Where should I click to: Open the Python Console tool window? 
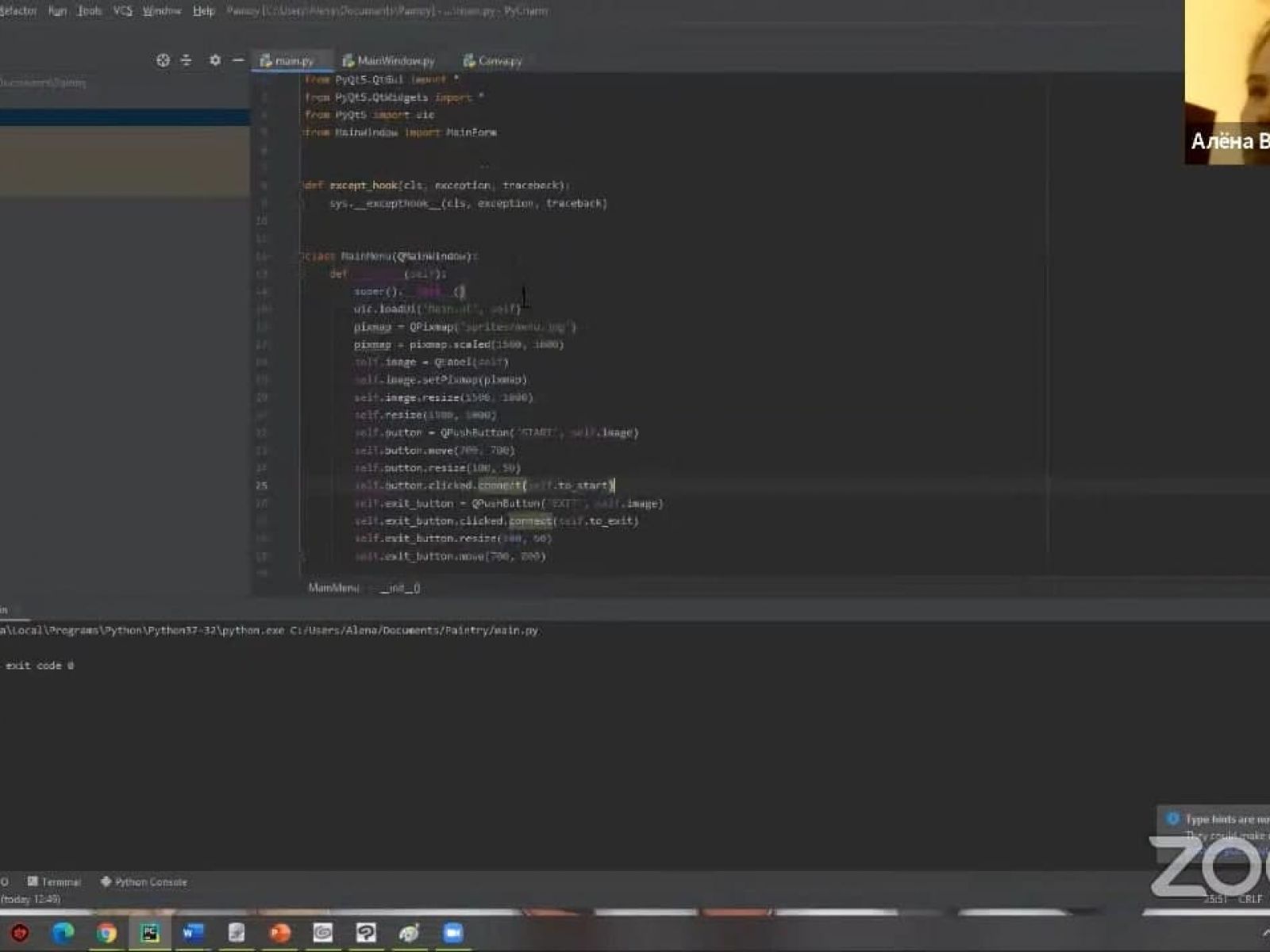[144, 881]
